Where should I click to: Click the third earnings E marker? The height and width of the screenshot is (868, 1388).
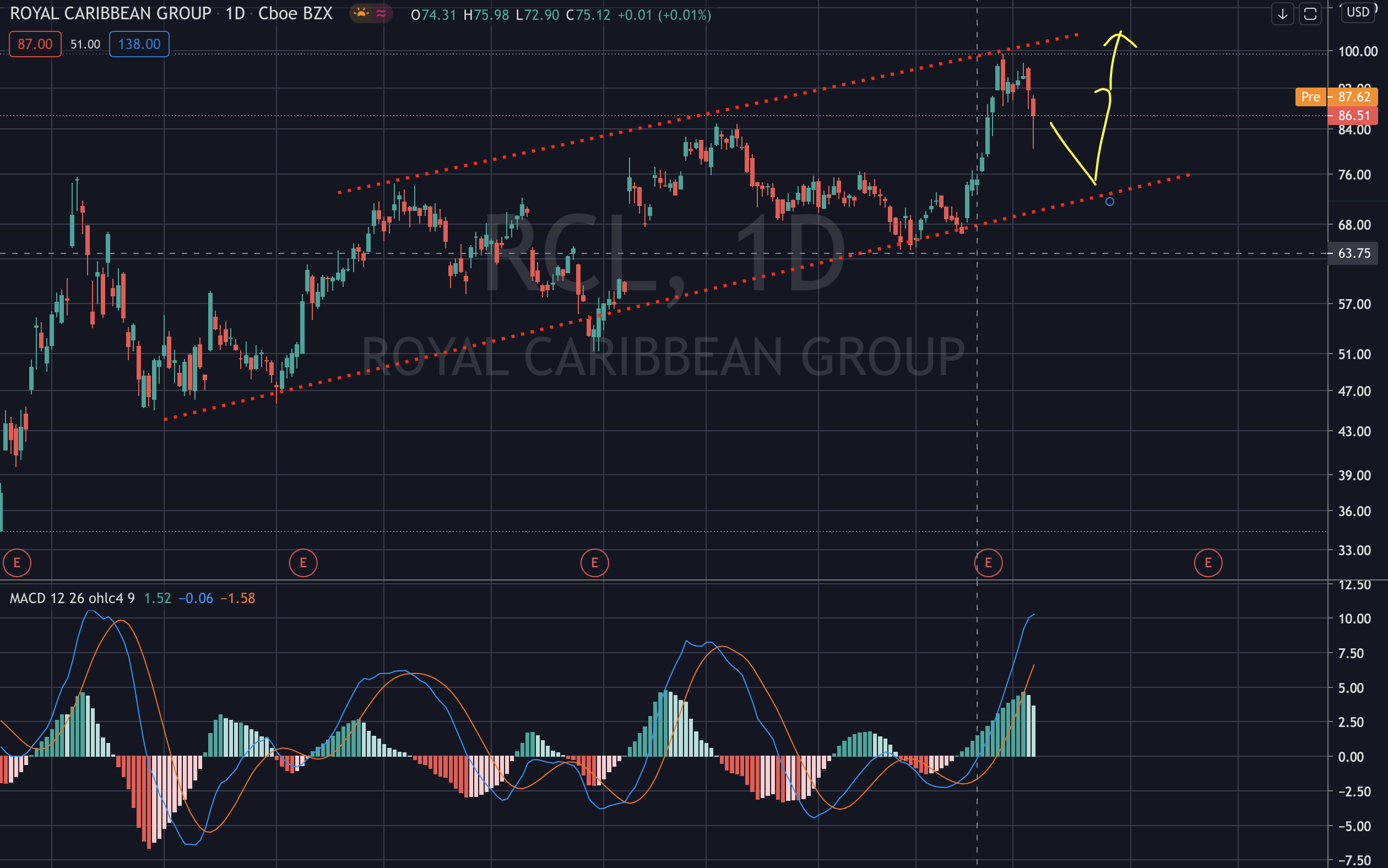coord(594,562)
